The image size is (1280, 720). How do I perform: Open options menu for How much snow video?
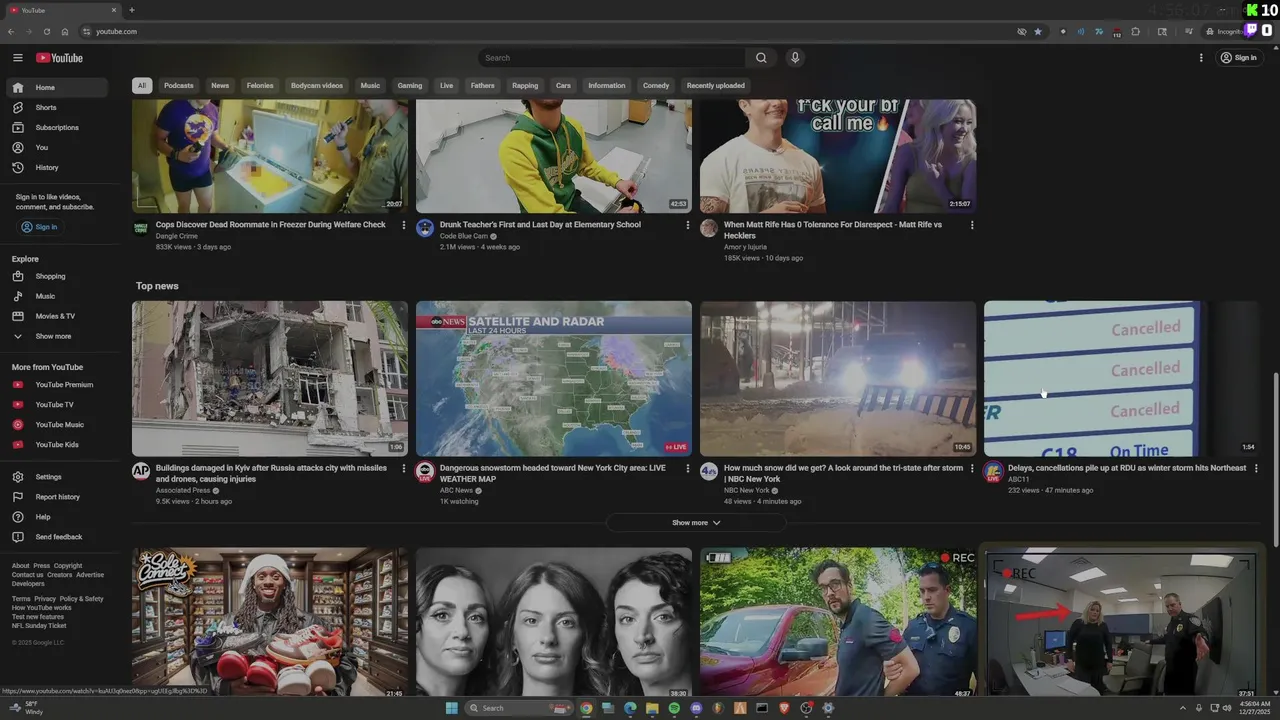(972, 469)
